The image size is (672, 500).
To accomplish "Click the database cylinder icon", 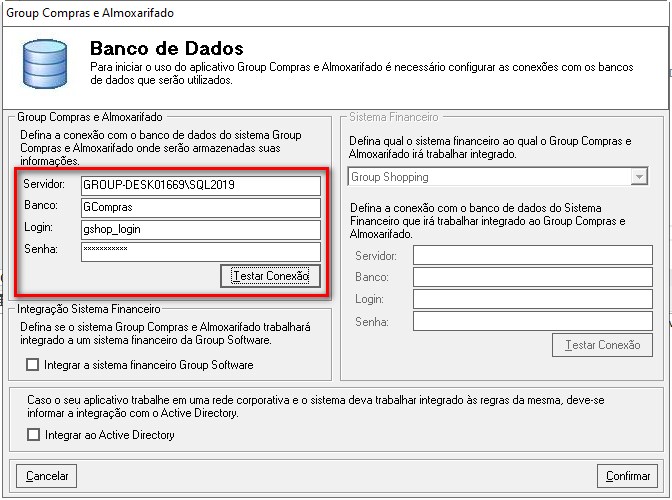I will [x=45, y=64].
